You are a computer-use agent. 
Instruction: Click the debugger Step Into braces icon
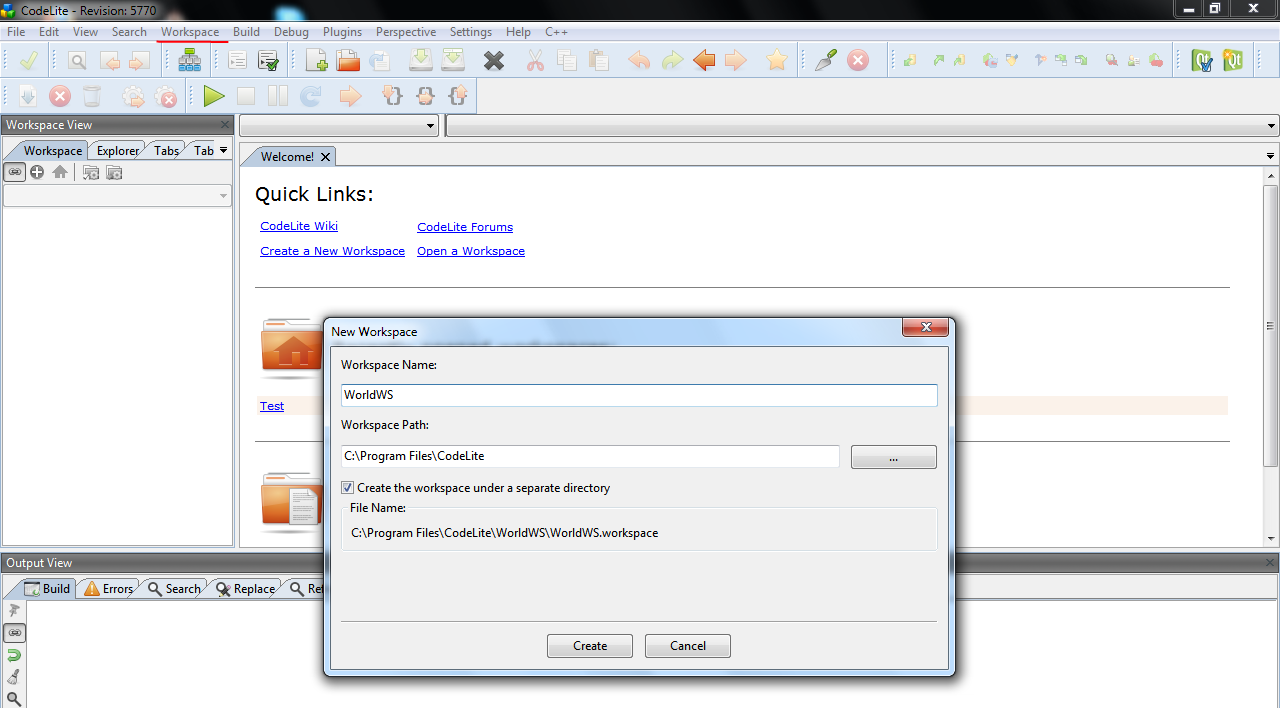(x=393, y=96)
